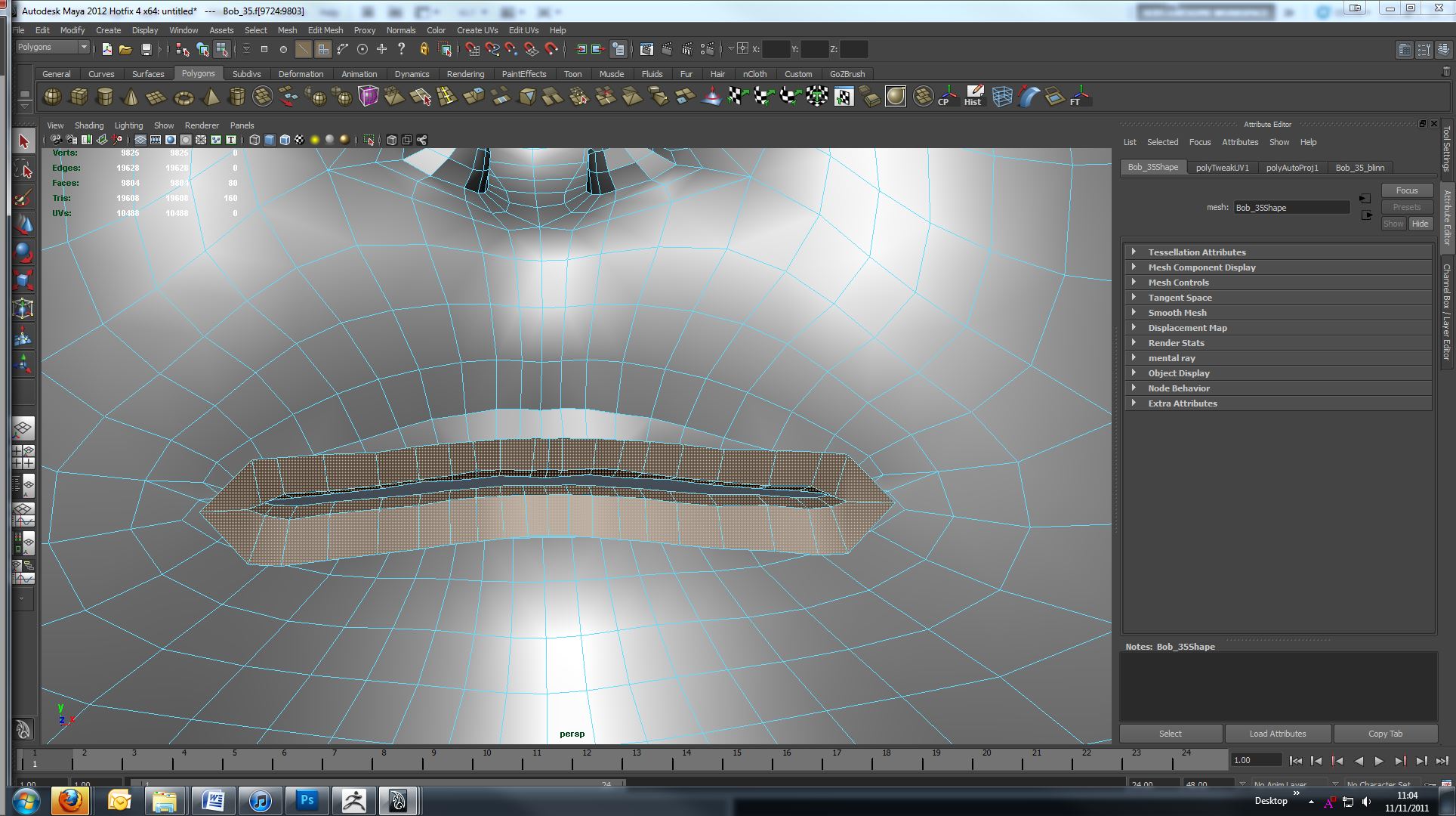1456x816 pixels.
Task: Select the arrow Select tool in the toolbox
Action: pyautogui.click(x=23, y=141)
